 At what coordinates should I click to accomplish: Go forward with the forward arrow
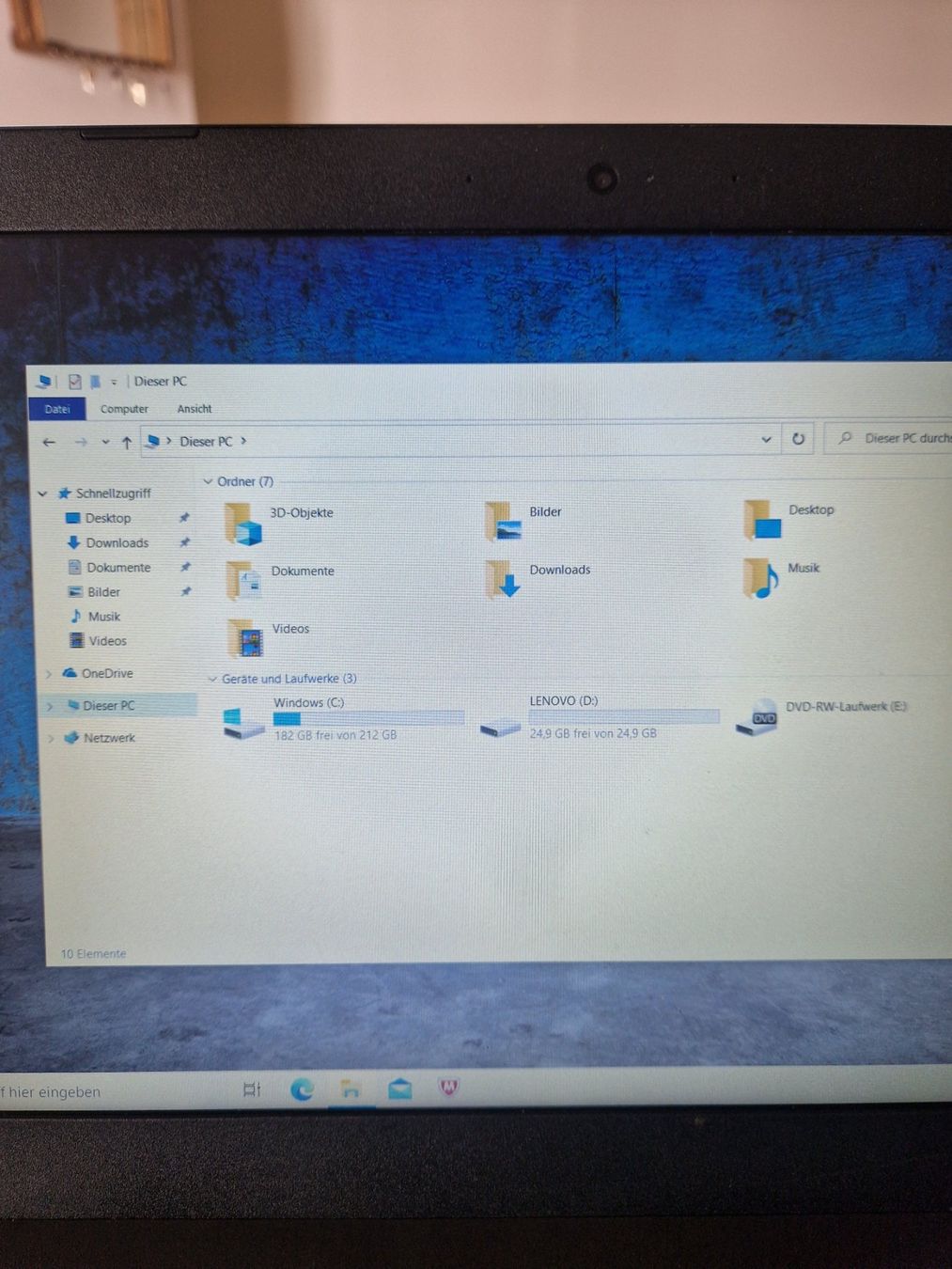[81, 442]
